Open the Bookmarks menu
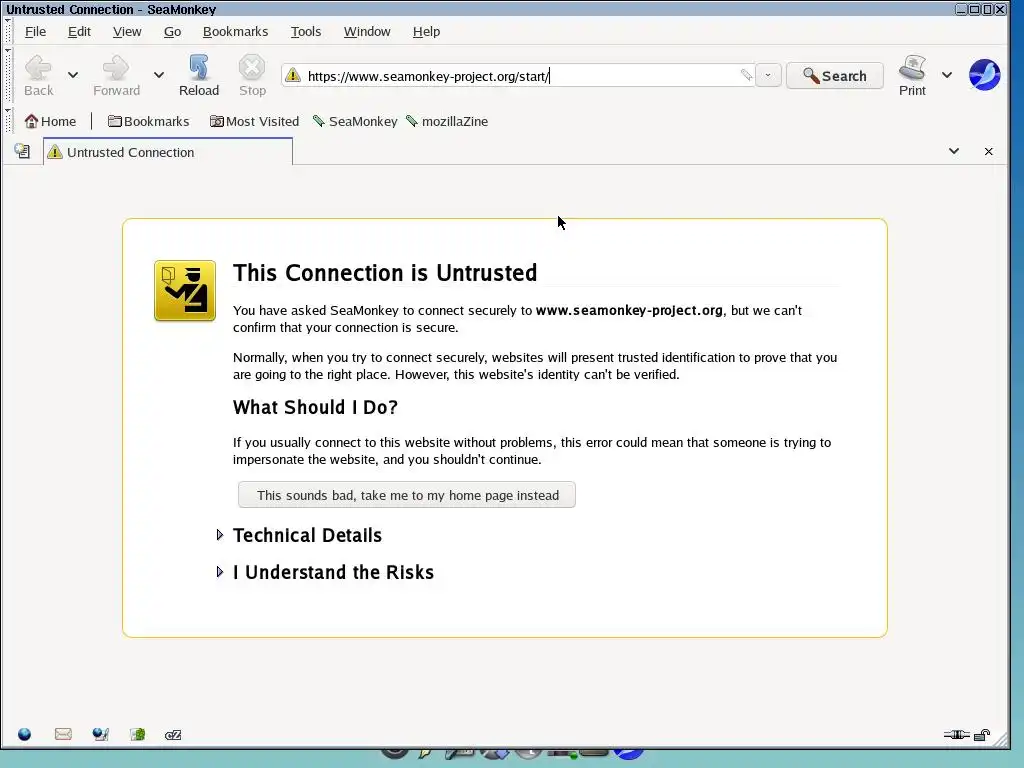The height and width of the screenshot is (768, 1024). tap(235, 31)
